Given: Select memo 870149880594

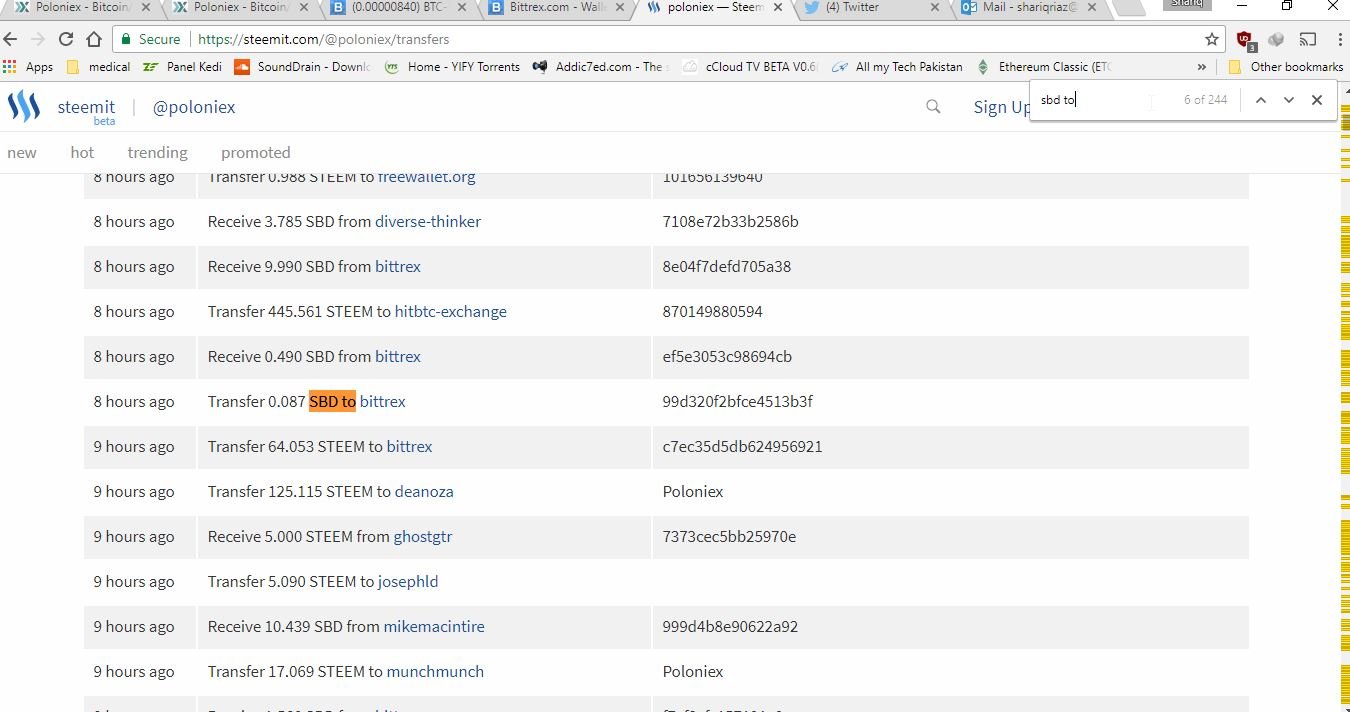Looking at the screenshot, I should [x=712, y=312].
